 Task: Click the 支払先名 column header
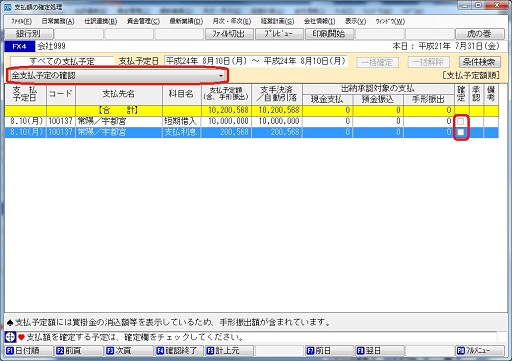pos(119,94)
